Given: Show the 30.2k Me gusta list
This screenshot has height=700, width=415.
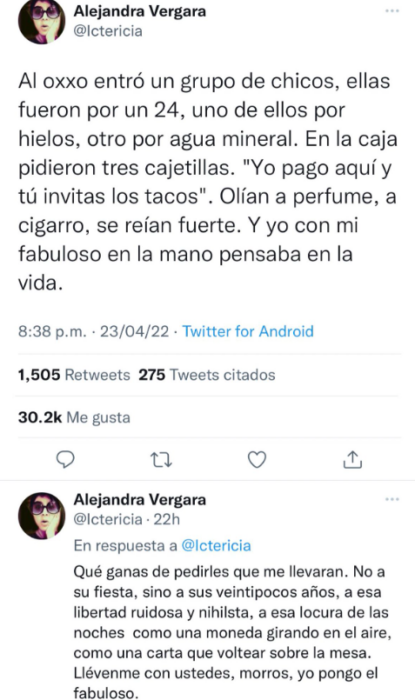Looking at the screenshot, I should (74, 417).
